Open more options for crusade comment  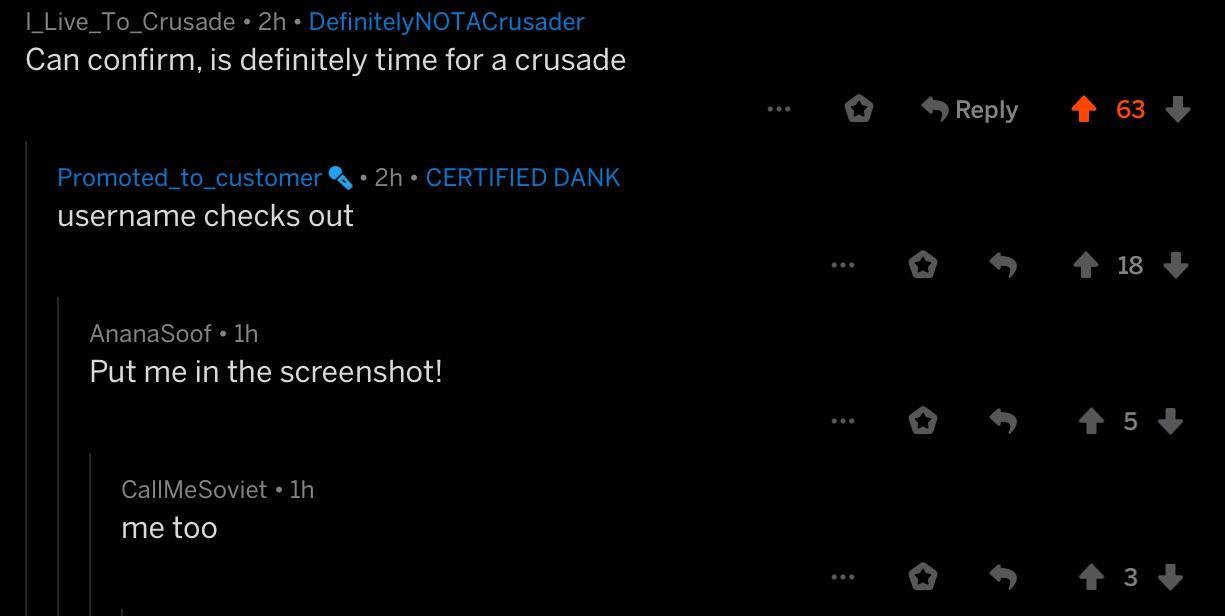pos(779,109)
